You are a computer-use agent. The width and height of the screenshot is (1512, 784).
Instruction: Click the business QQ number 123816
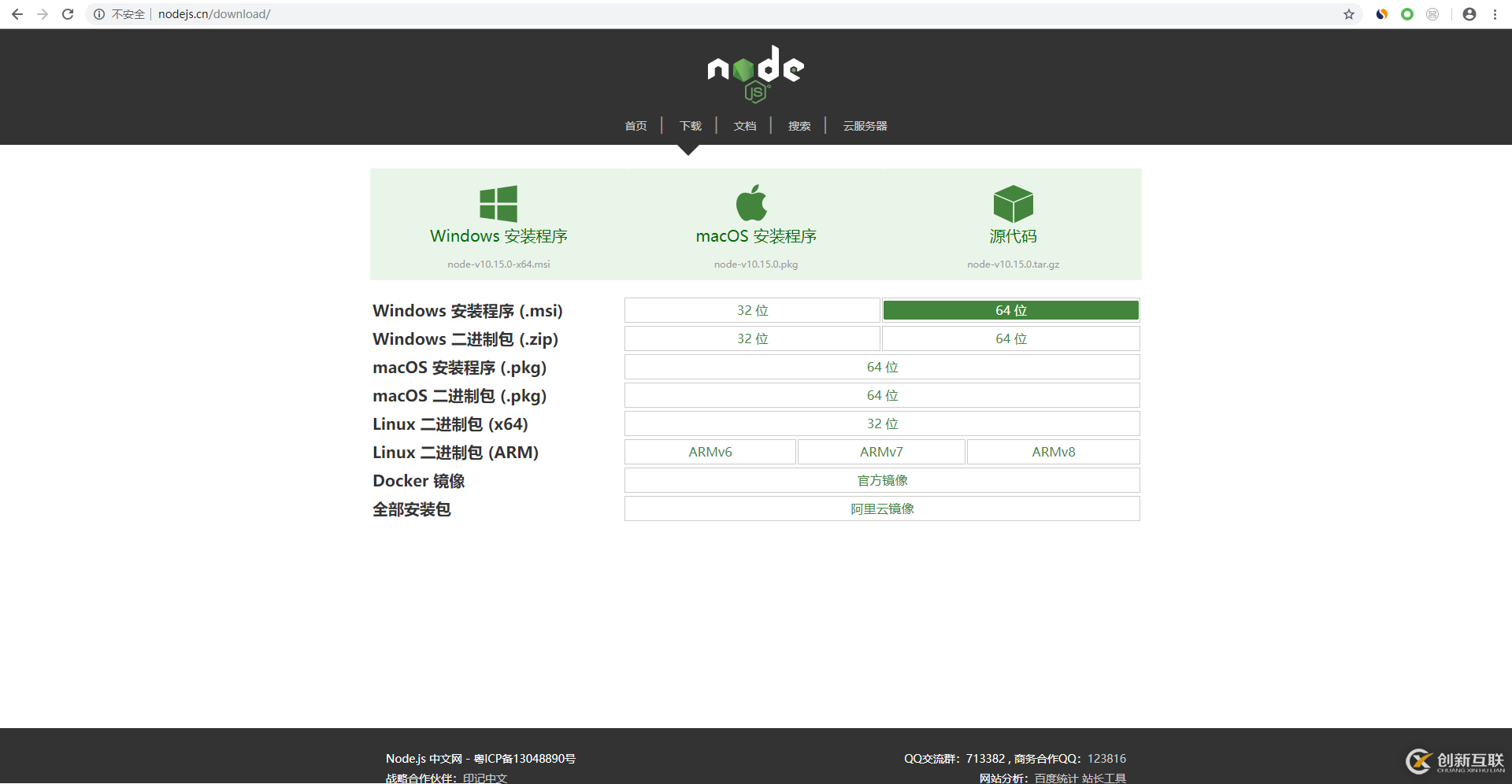click(1107, 759)
